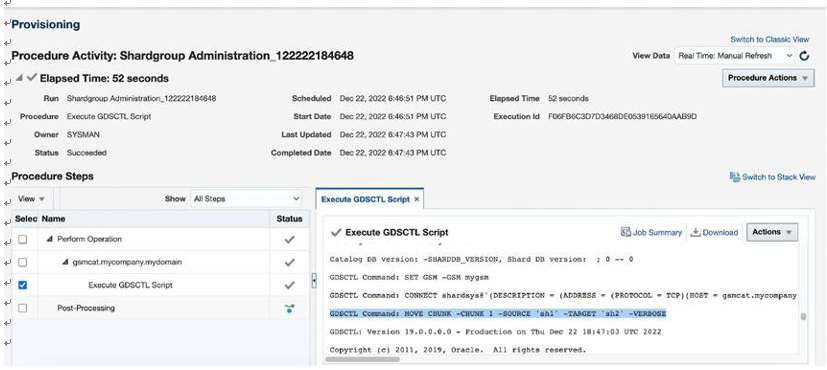Click the Copyright Oracle output line

[x=457, y=350]
